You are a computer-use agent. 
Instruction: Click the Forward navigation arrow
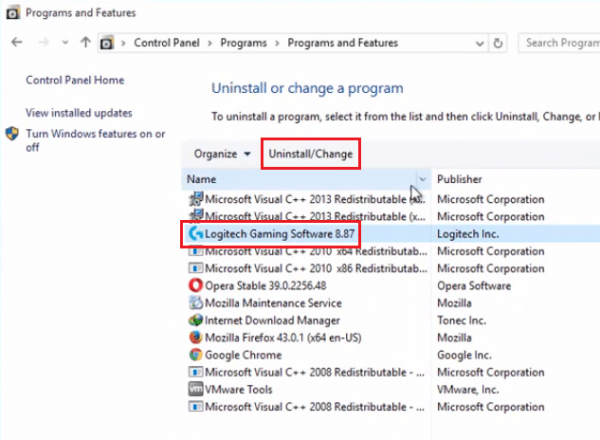coord(44,42)
